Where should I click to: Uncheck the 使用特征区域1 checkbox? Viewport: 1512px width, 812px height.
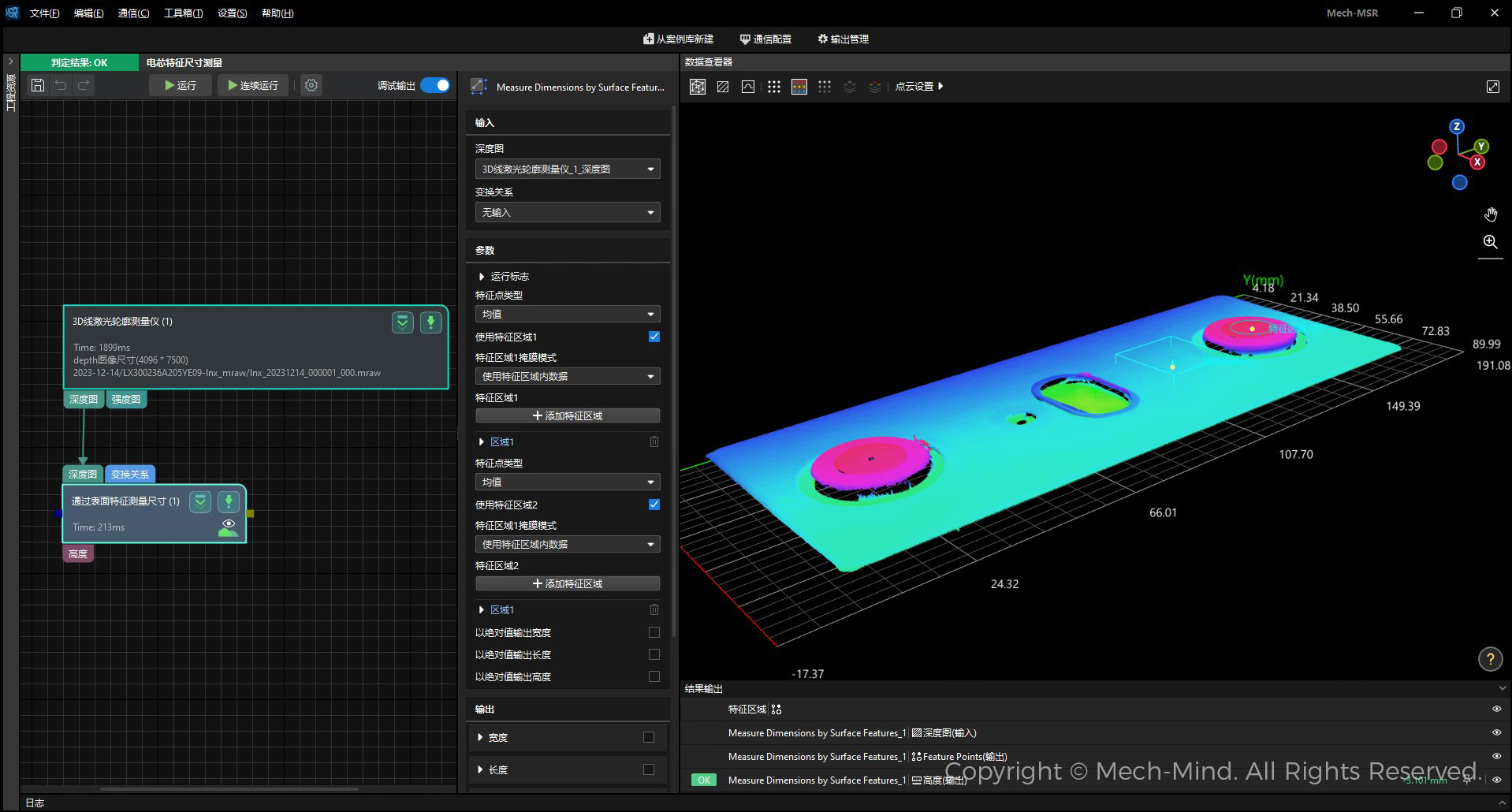point(654,337)
